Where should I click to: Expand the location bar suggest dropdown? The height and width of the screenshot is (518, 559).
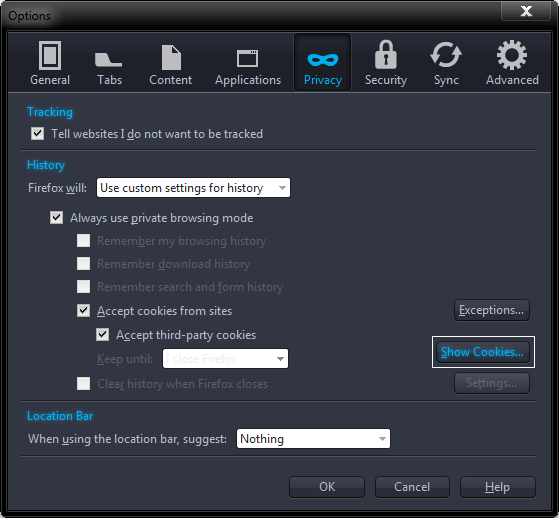(313, 438)
